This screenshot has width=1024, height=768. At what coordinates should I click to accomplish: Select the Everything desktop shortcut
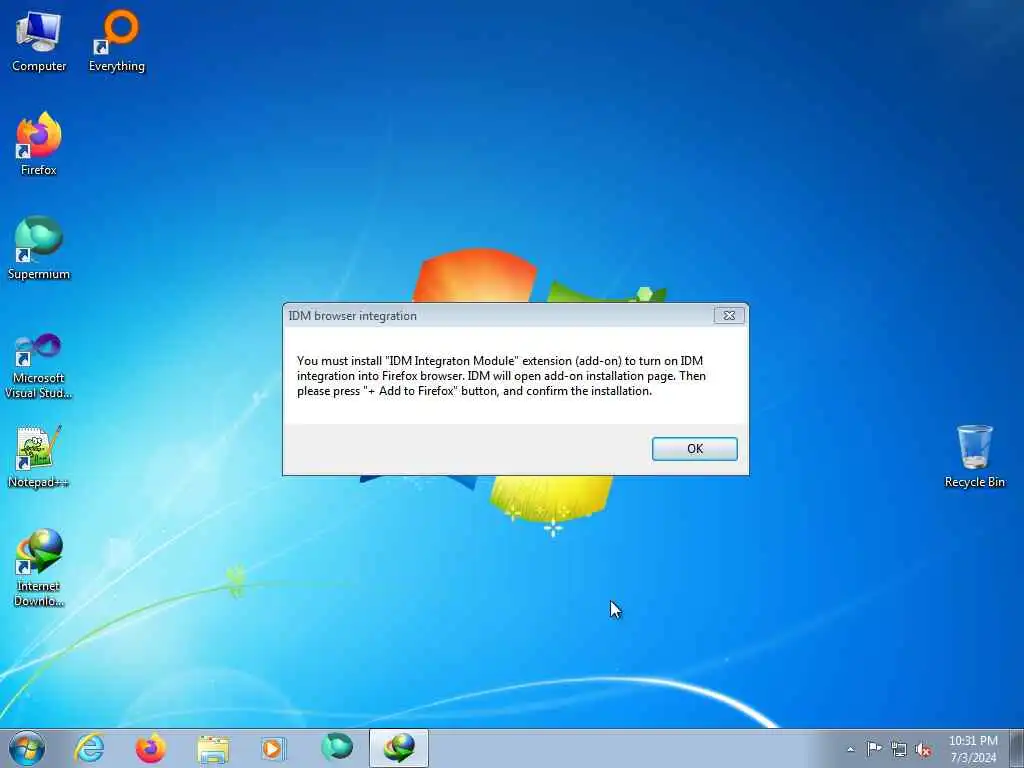coord(117,41)
